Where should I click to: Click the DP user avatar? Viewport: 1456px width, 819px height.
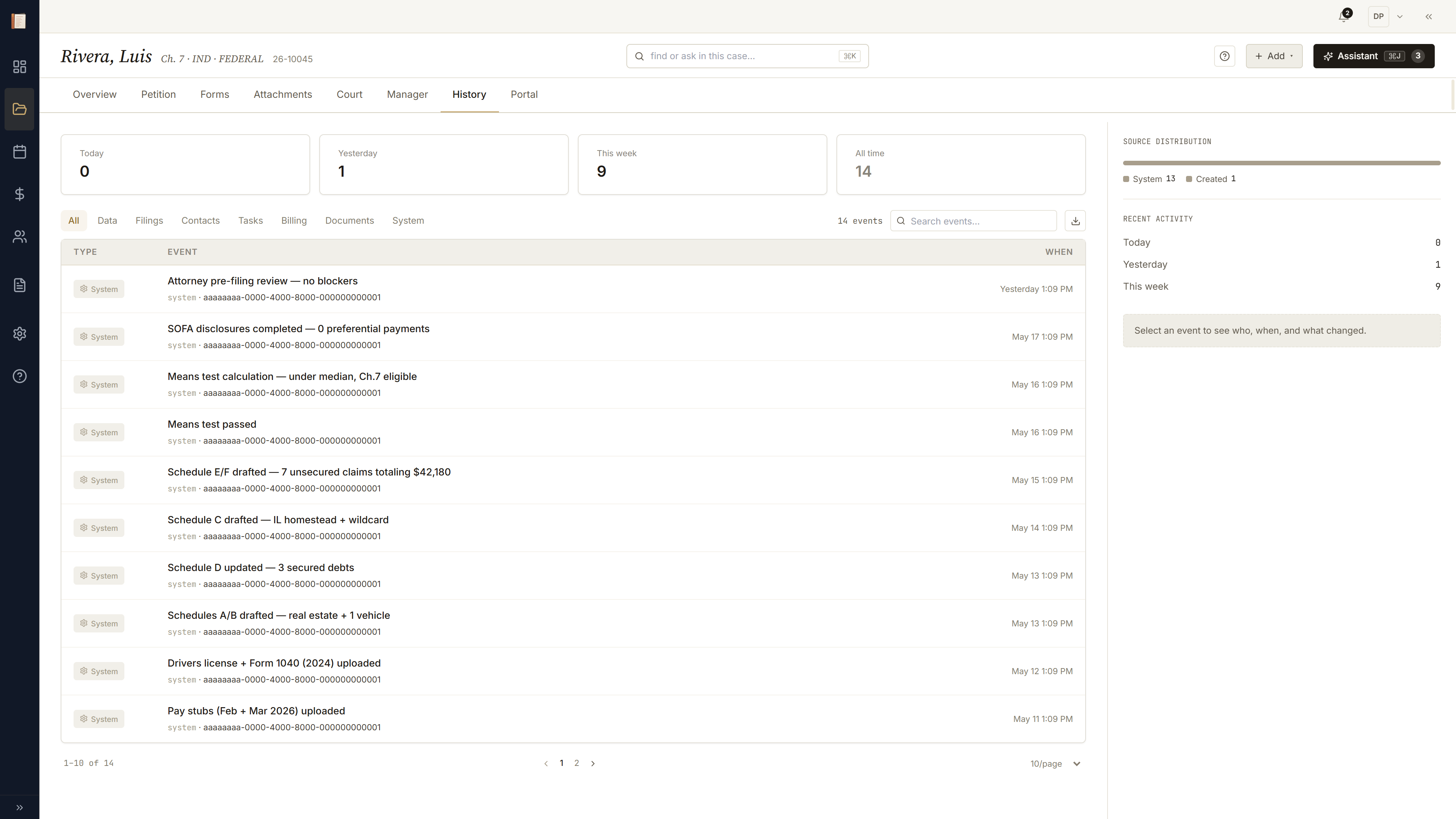[1379, 16]
